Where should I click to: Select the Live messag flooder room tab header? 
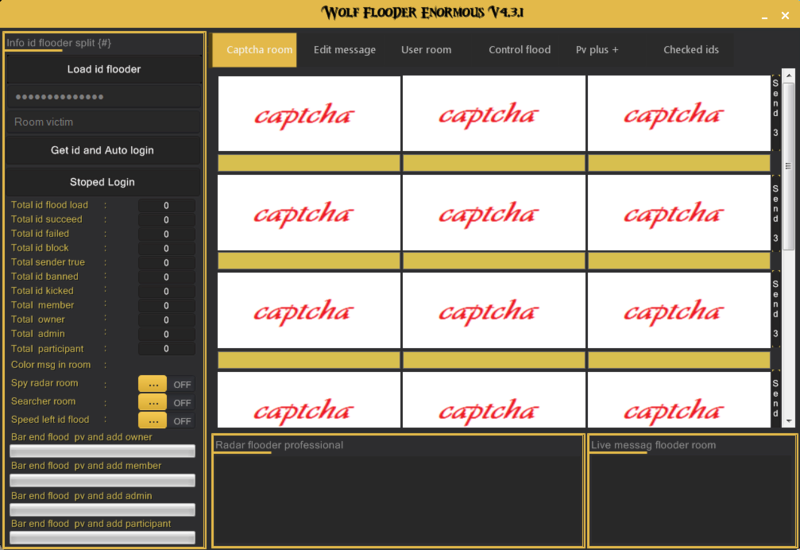tap(653, 445)
